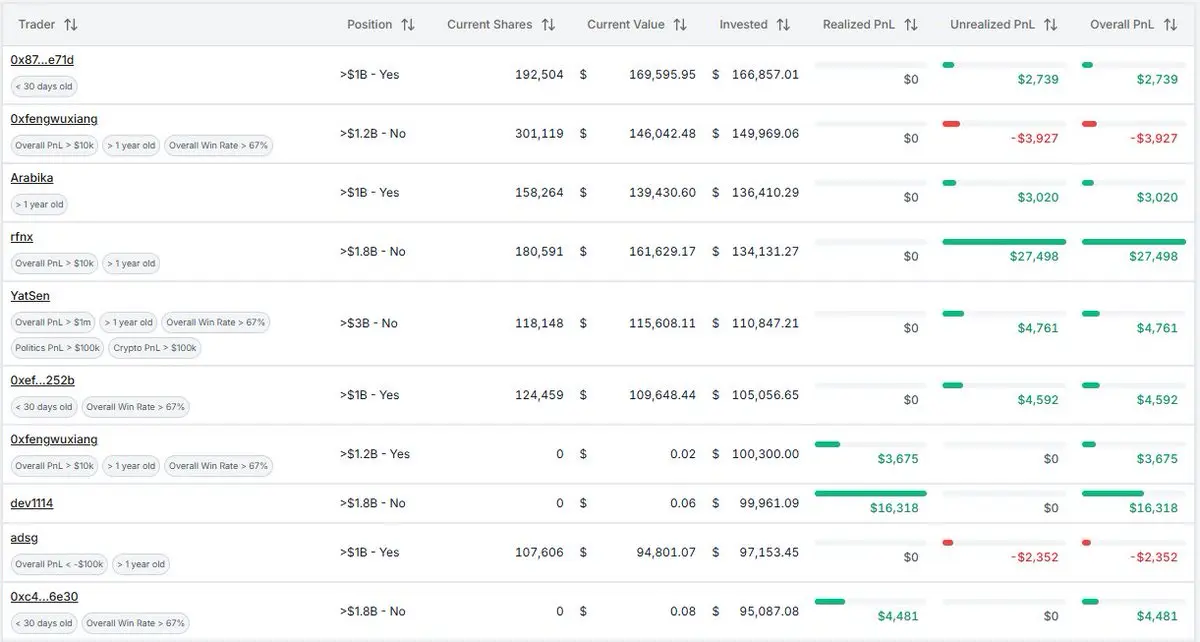The height and width of the screenshot is (642, 1200).
Task: Click the Current Value header text
Action: [626, 24]
